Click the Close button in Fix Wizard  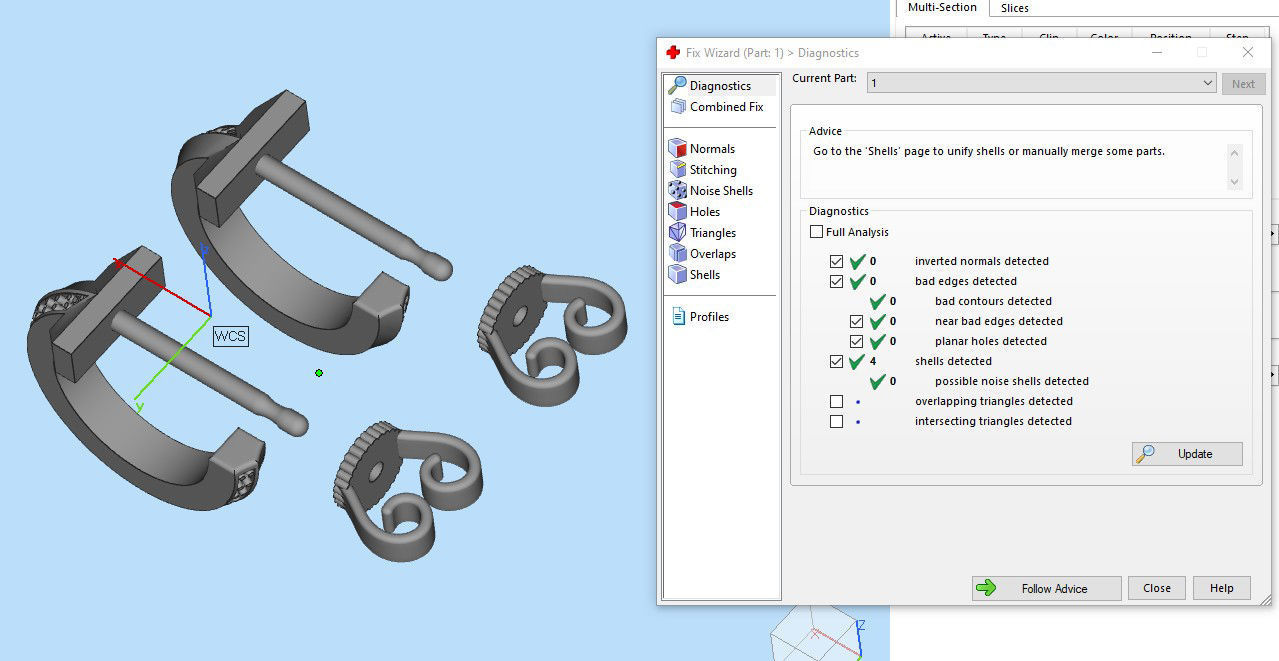point(1157,588)
